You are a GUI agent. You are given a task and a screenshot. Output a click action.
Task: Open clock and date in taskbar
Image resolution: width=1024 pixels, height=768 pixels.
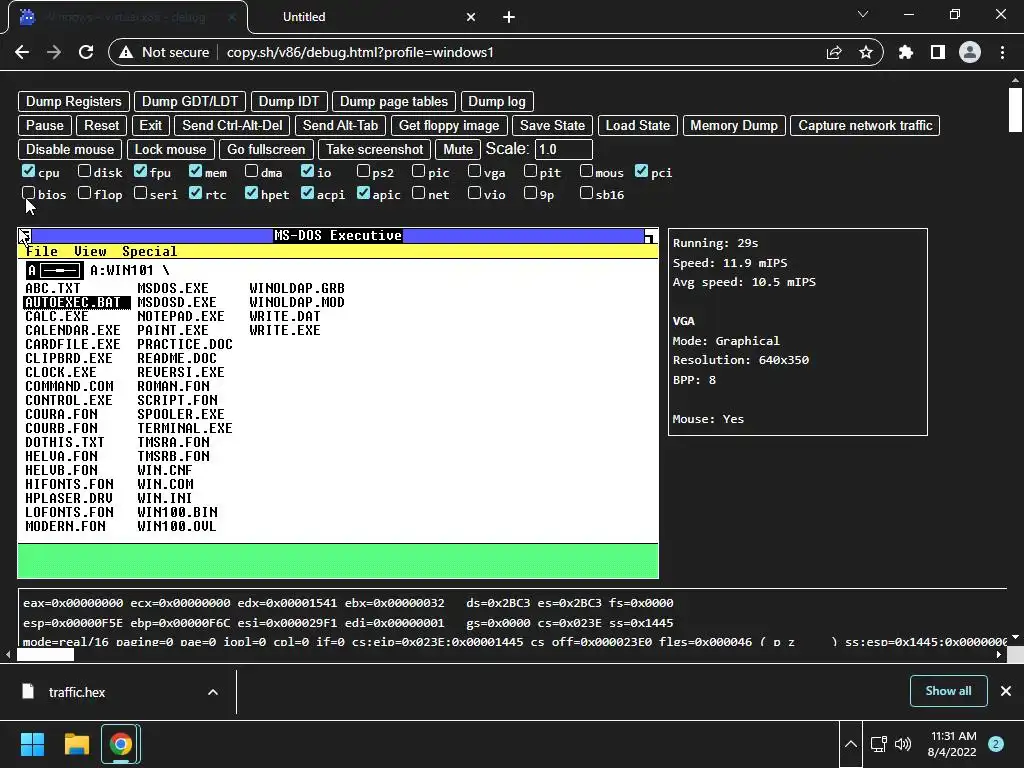coord(952,744)
